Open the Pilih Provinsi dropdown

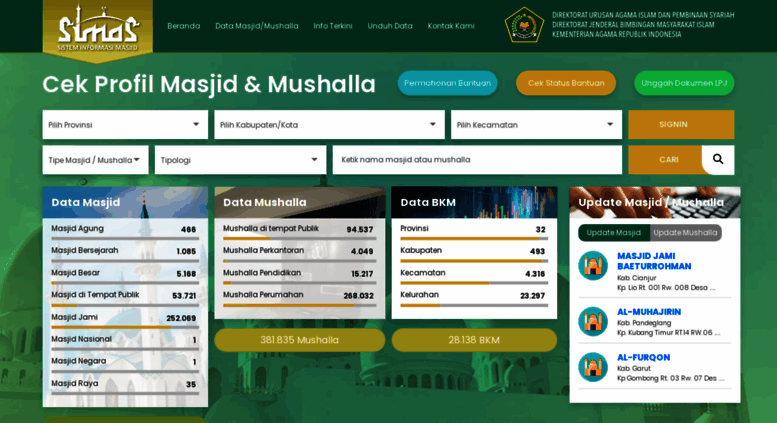pos(125,125)
